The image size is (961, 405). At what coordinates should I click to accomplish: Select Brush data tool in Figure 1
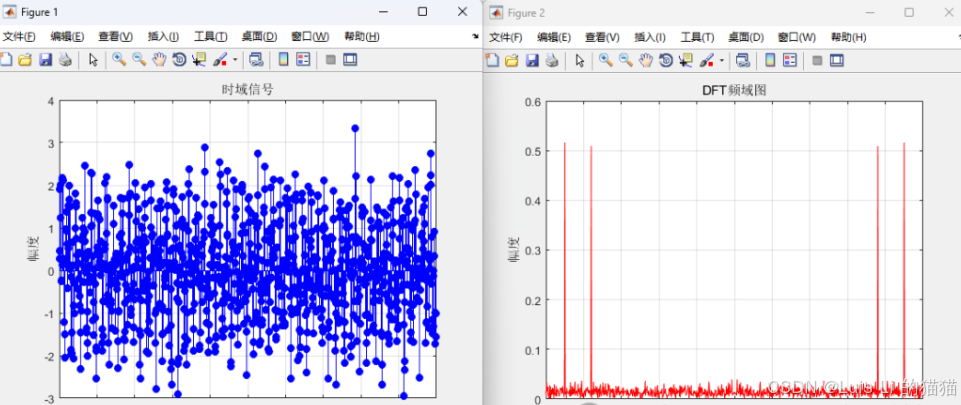click(219, 60)
